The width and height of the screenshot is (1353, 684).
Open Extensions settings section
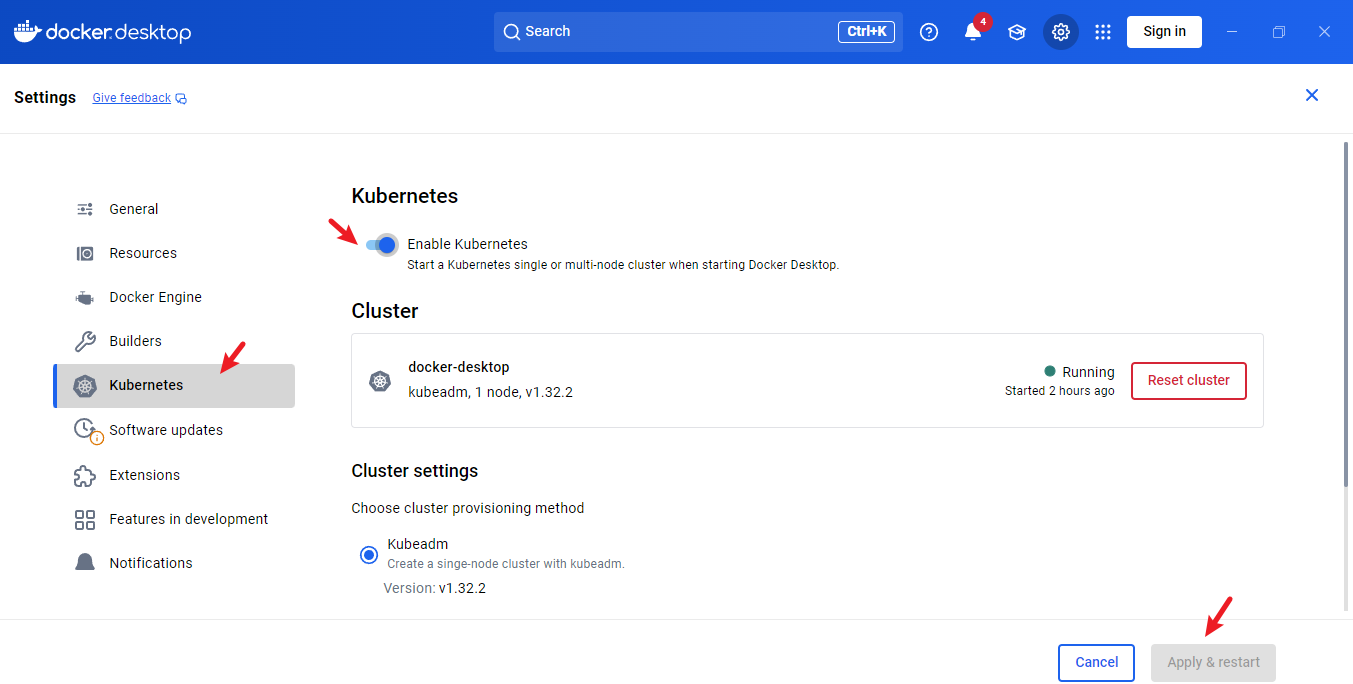pos(174,475)
